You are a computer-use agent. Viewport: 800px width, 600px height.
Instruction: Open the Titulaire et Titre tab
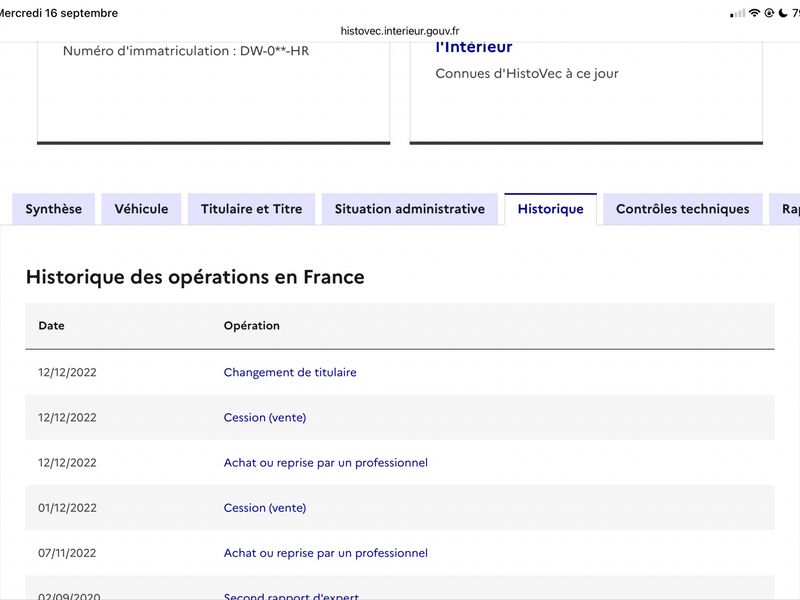(x=252, y=209)
